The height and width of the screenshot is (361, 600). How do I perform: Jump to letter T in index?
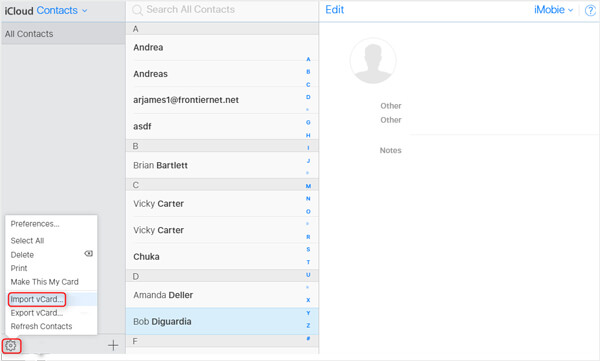pos(308,262)
